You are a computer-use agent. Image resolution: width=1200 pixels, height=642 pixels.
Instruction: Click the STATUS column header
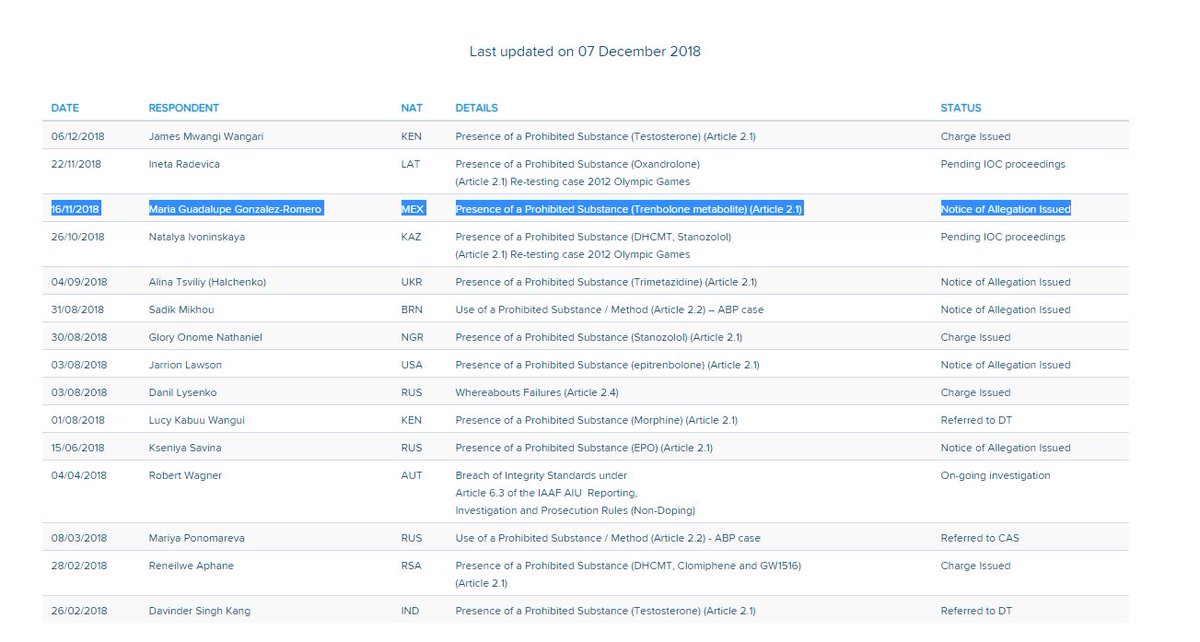(x=961, y=108)
